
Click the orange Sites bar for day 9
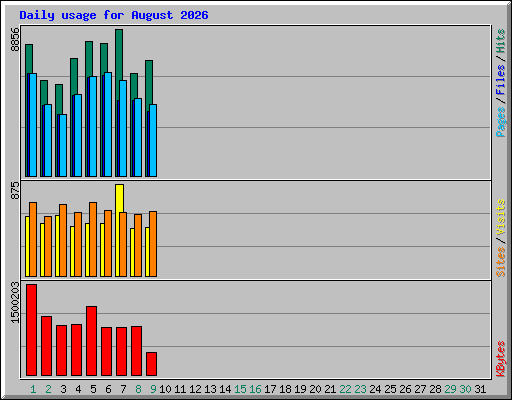pyautogui.click(x=153, y=244)
